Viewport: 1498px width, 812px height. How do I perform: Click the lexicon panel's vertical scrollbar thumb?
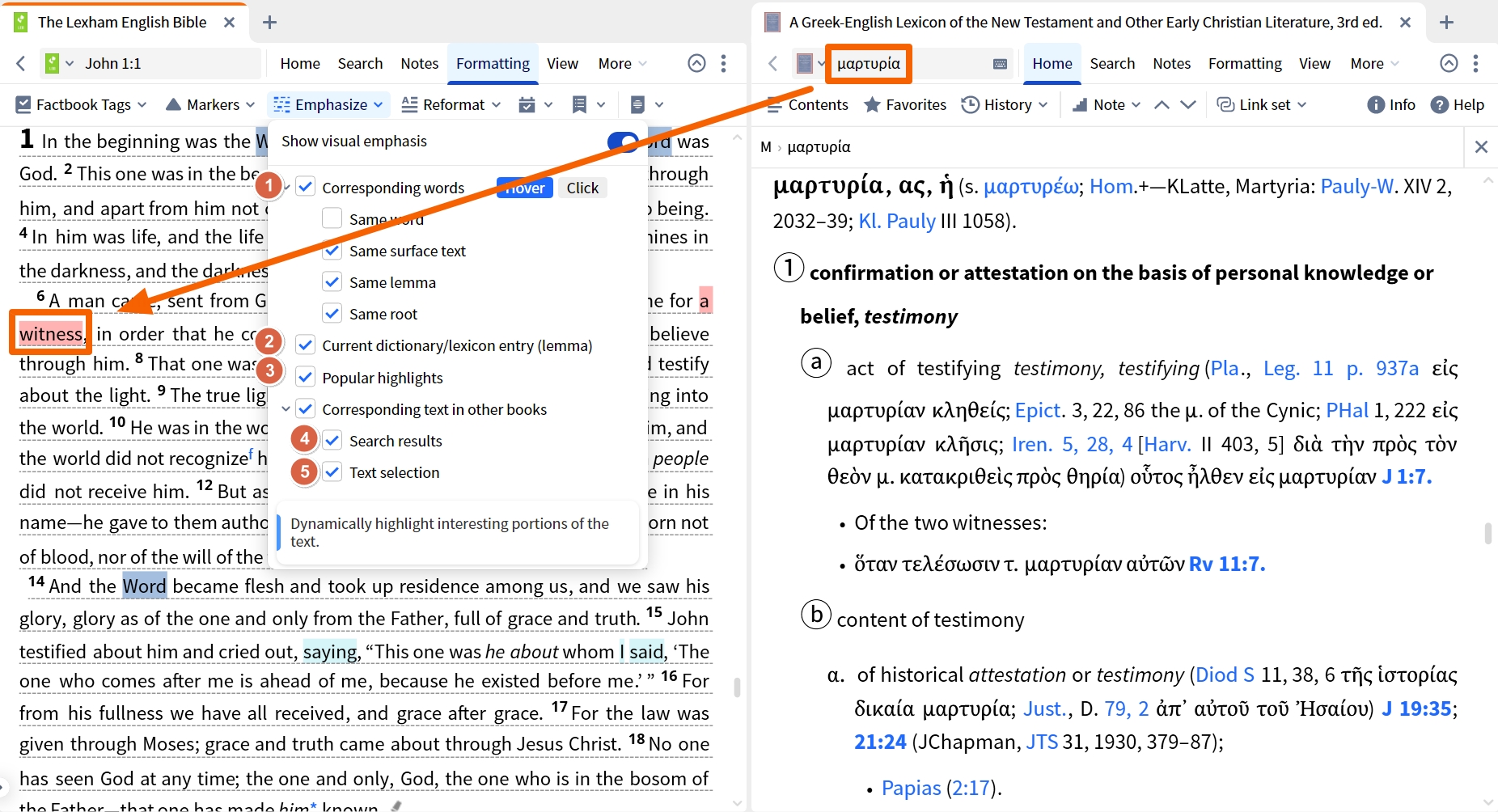[x=1487, y=534]
